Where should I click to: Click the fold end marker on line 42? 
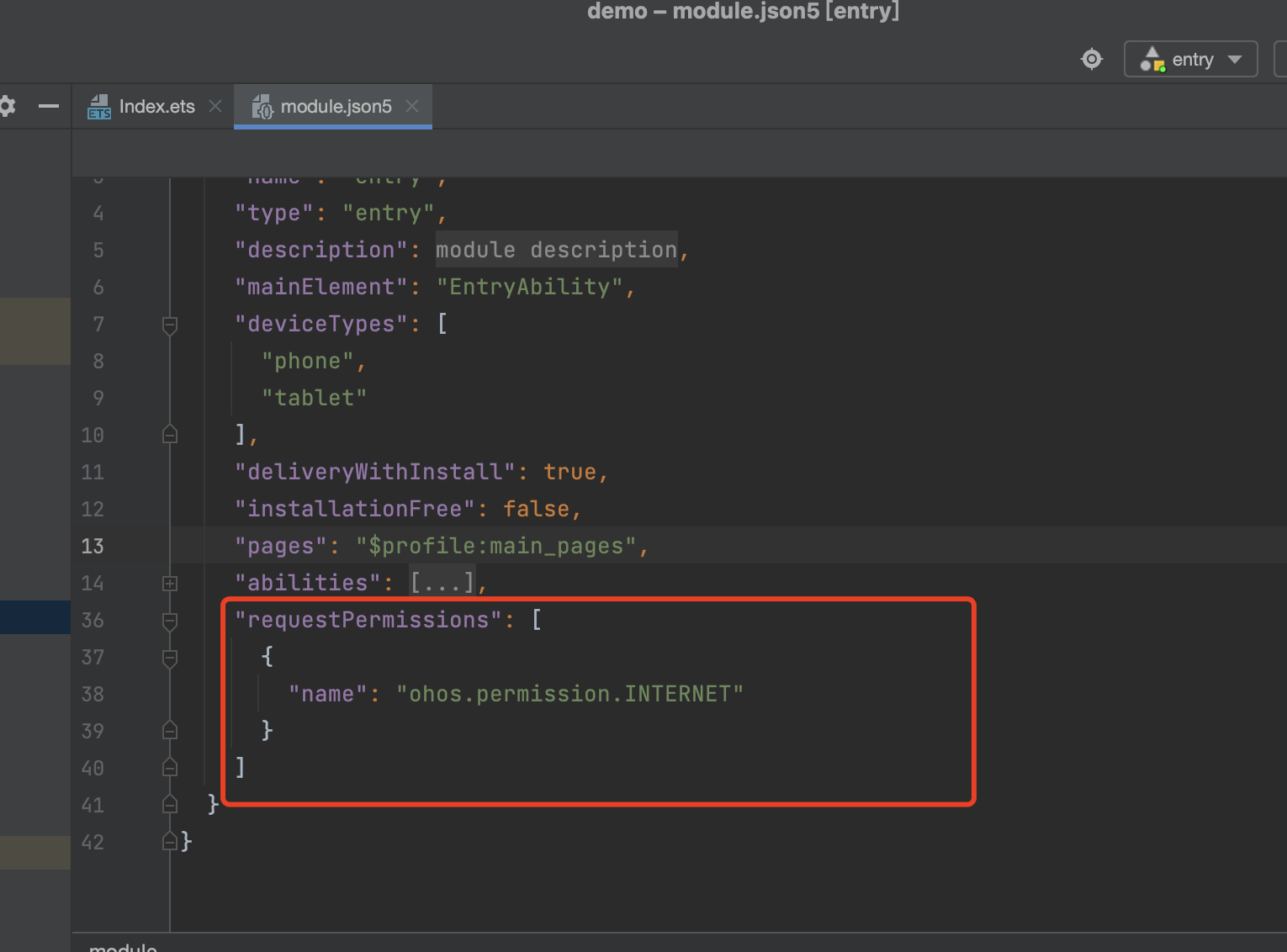170,842
